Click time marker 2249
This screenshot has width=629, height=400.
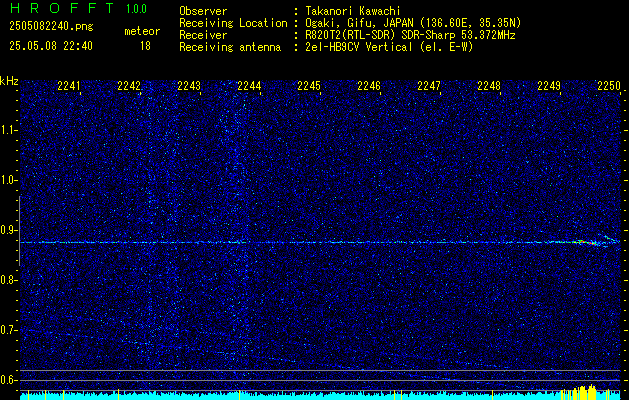coord(549,86)
